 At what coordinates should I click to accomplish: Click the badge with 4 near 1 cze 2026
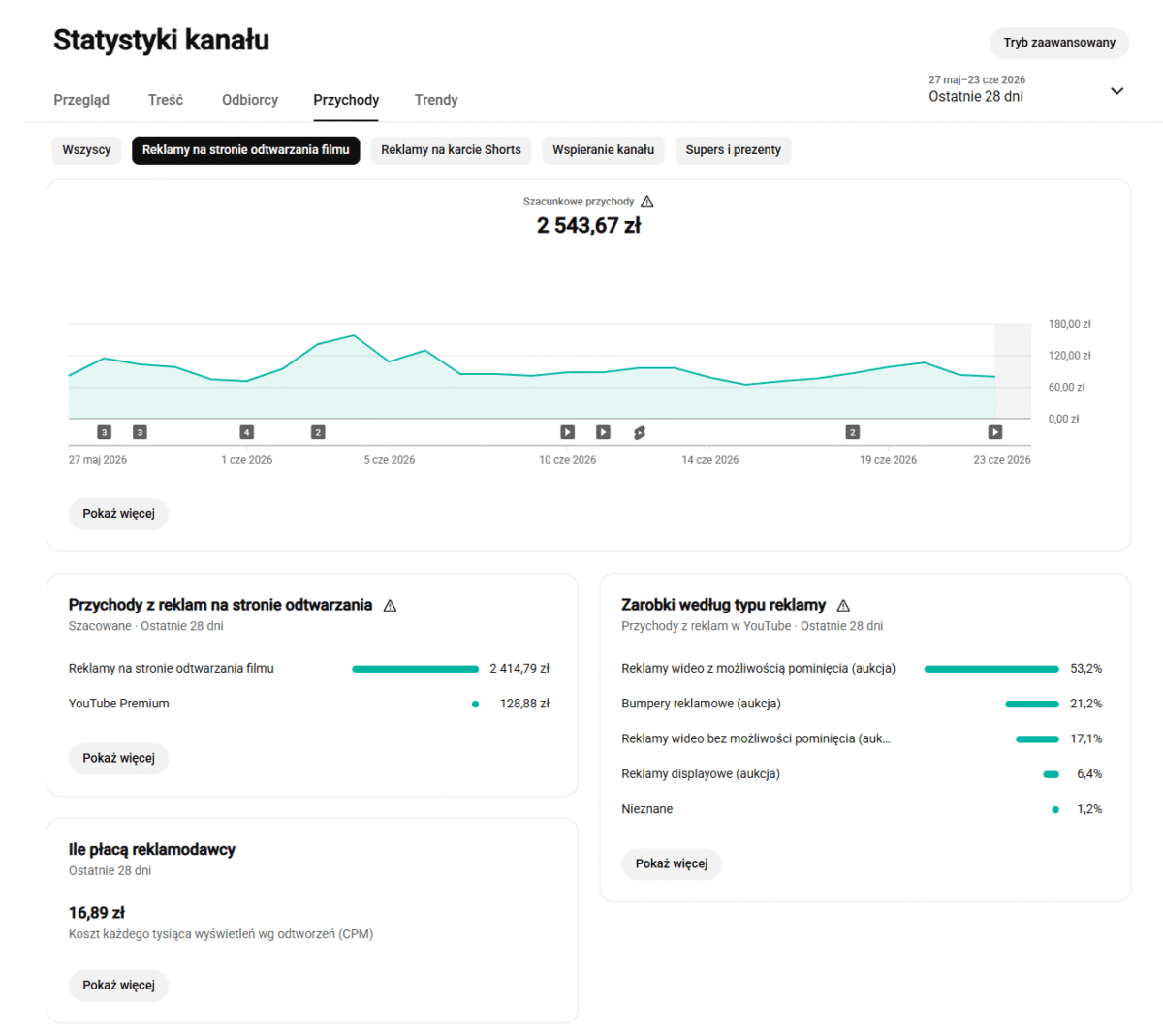coord(247,432)
